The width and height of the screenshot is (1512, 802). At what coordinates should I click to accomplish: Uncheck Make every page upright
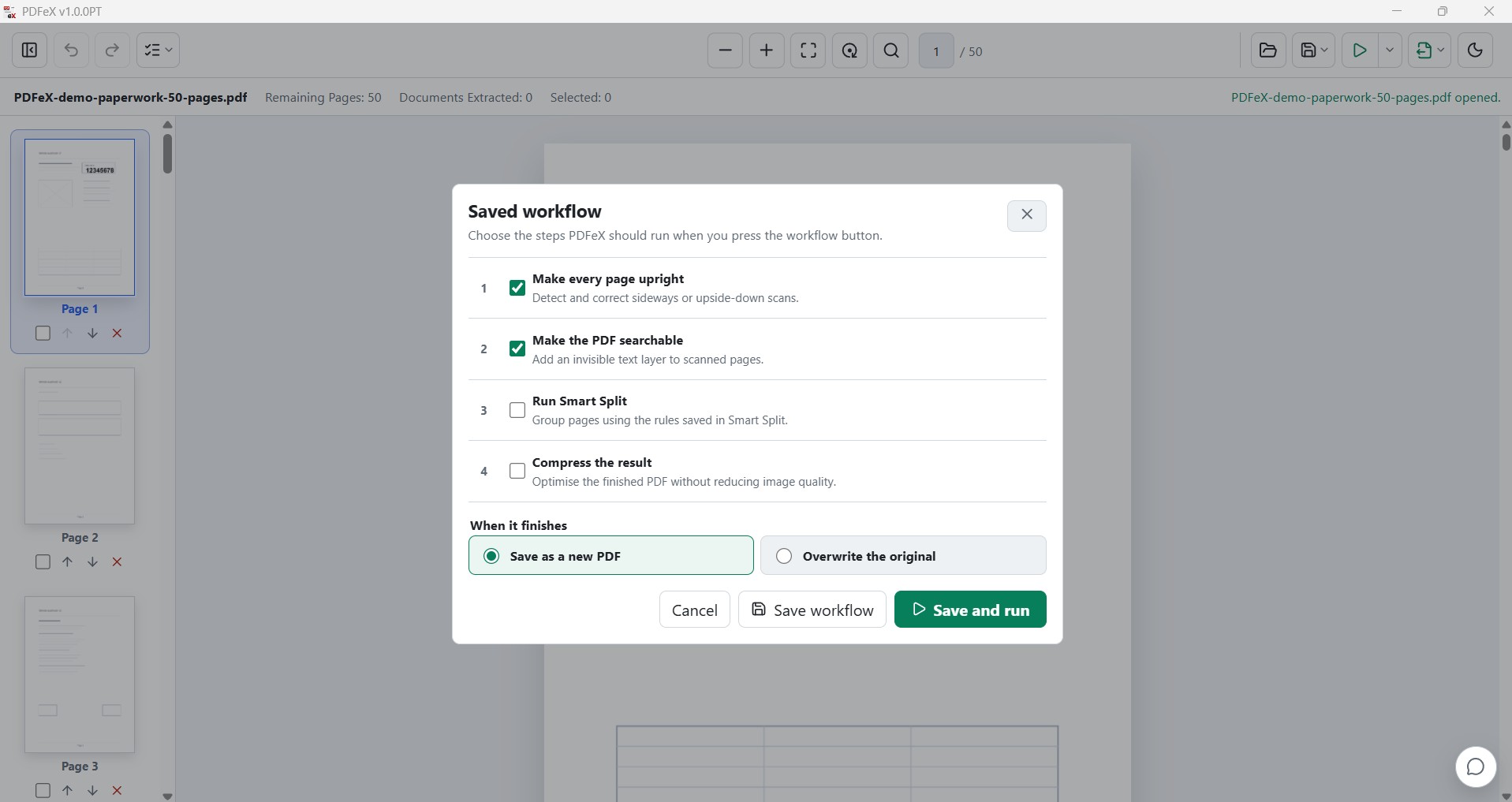tap(517, 288)
